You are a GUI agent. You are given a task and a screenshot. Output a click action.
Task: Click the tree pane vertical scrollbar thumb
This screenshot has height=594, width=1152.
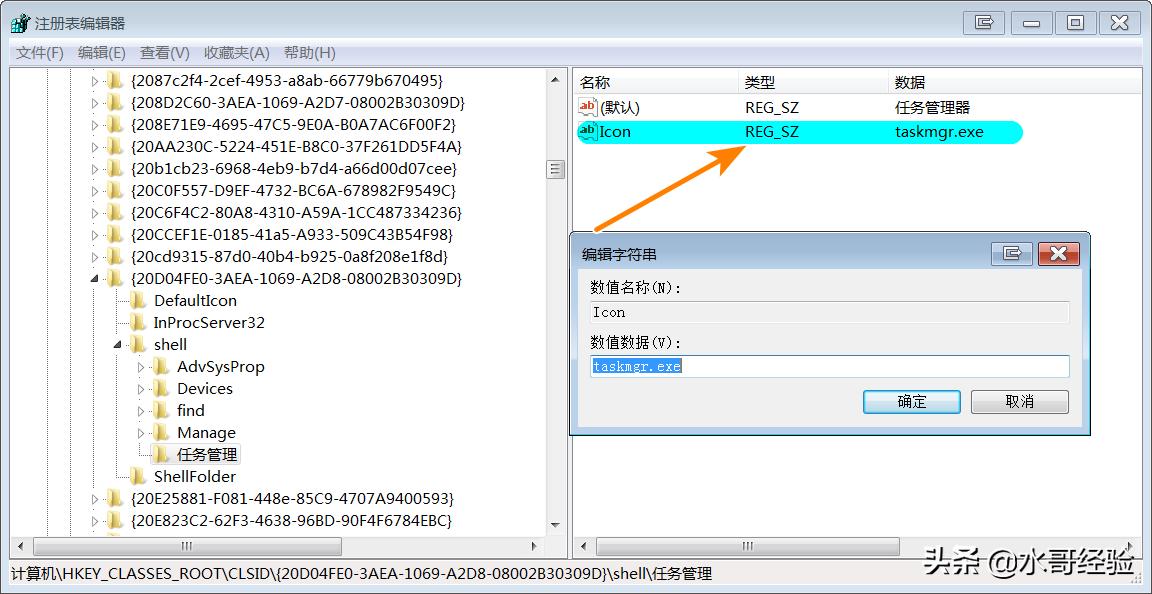click(x=556, y=170)
